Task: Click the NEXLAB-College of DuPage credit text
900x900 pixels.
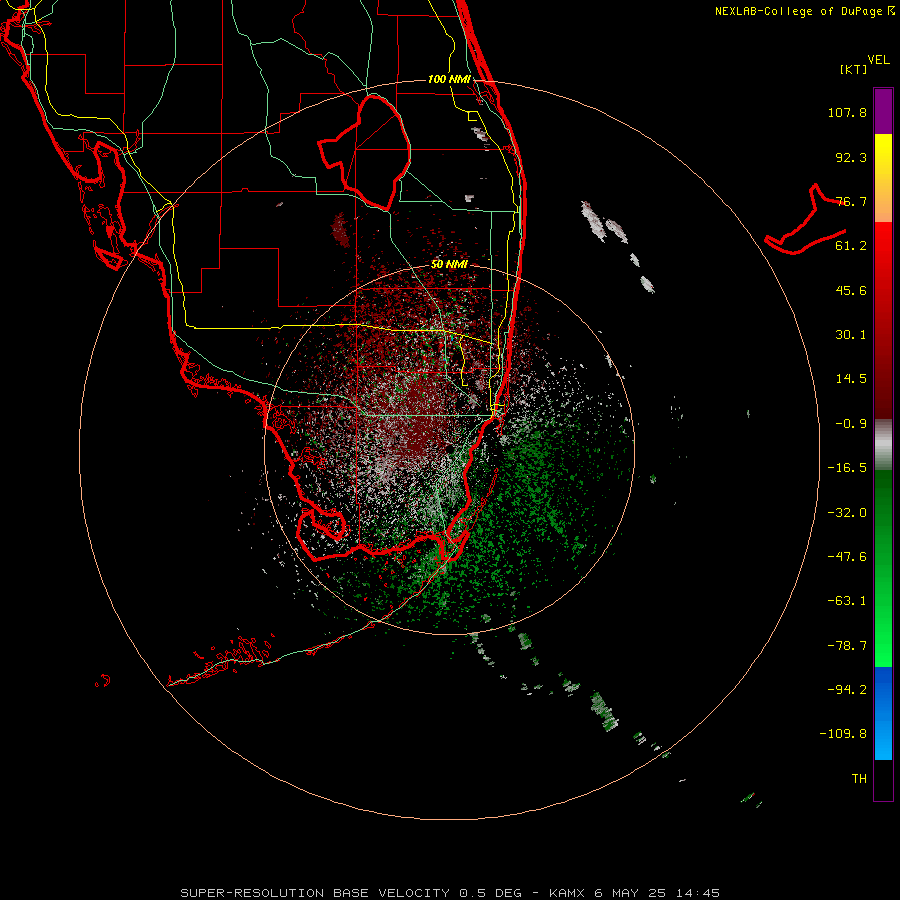Action: 805,11
